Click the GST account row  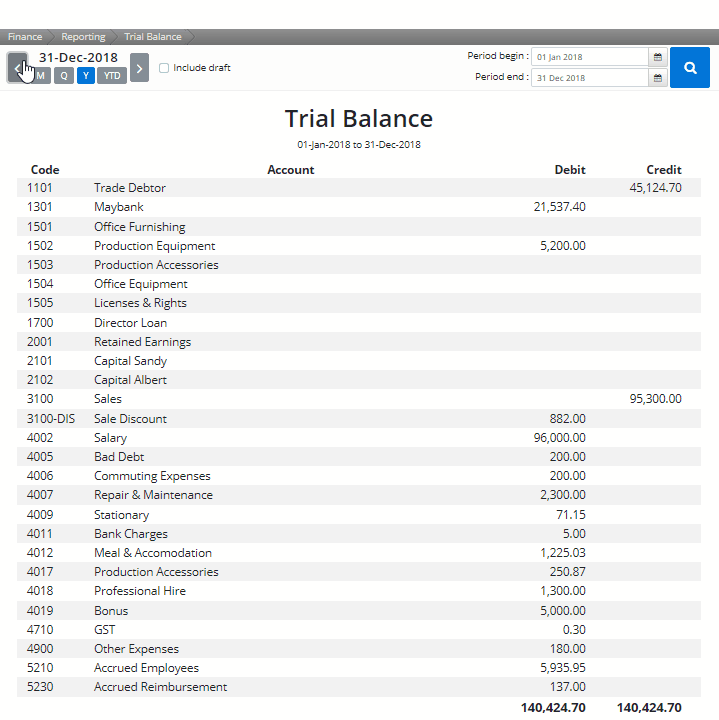359,630
